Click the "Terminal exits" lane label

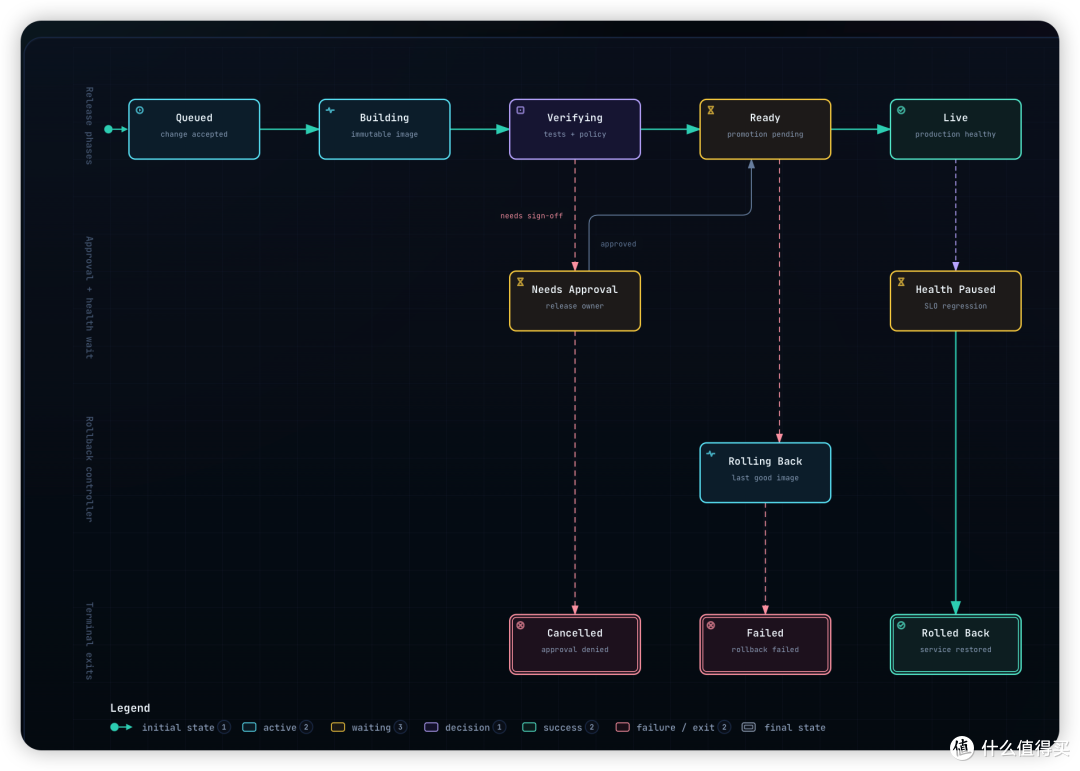pyautogui.click(x=90, y=641)
